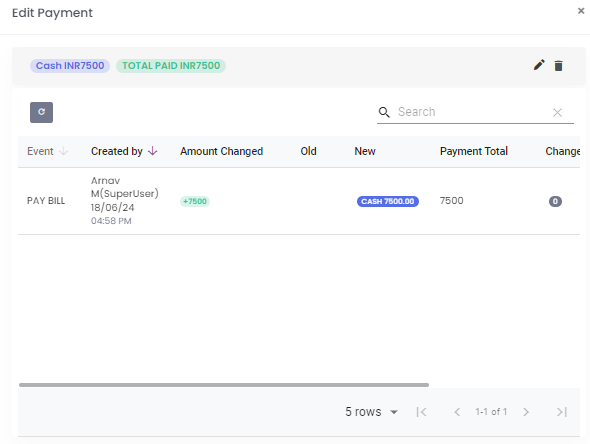The image size is (590, 444).
Task: Click the PAY BILL event cell
Action: (46, 201)
